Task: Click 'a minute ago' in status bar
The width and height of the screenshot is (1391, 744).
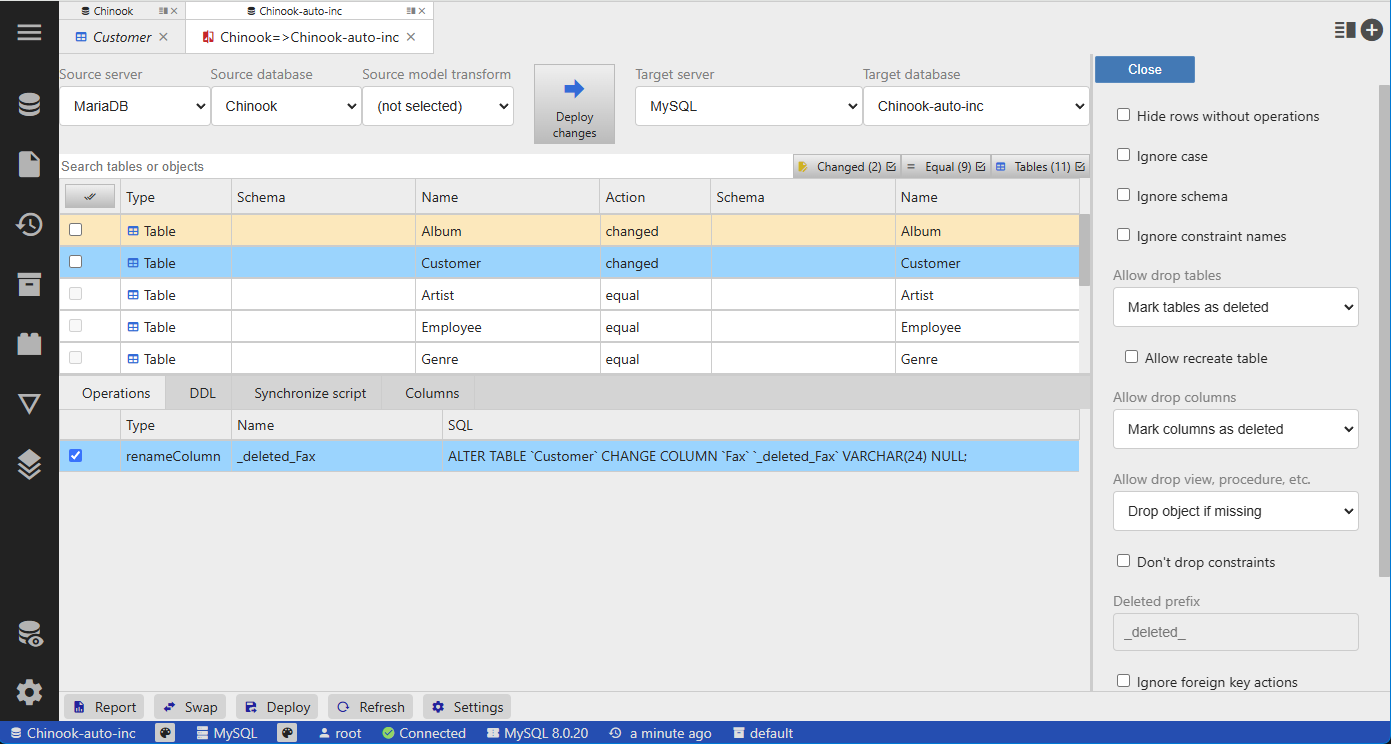Action: [x=660, y=733]
